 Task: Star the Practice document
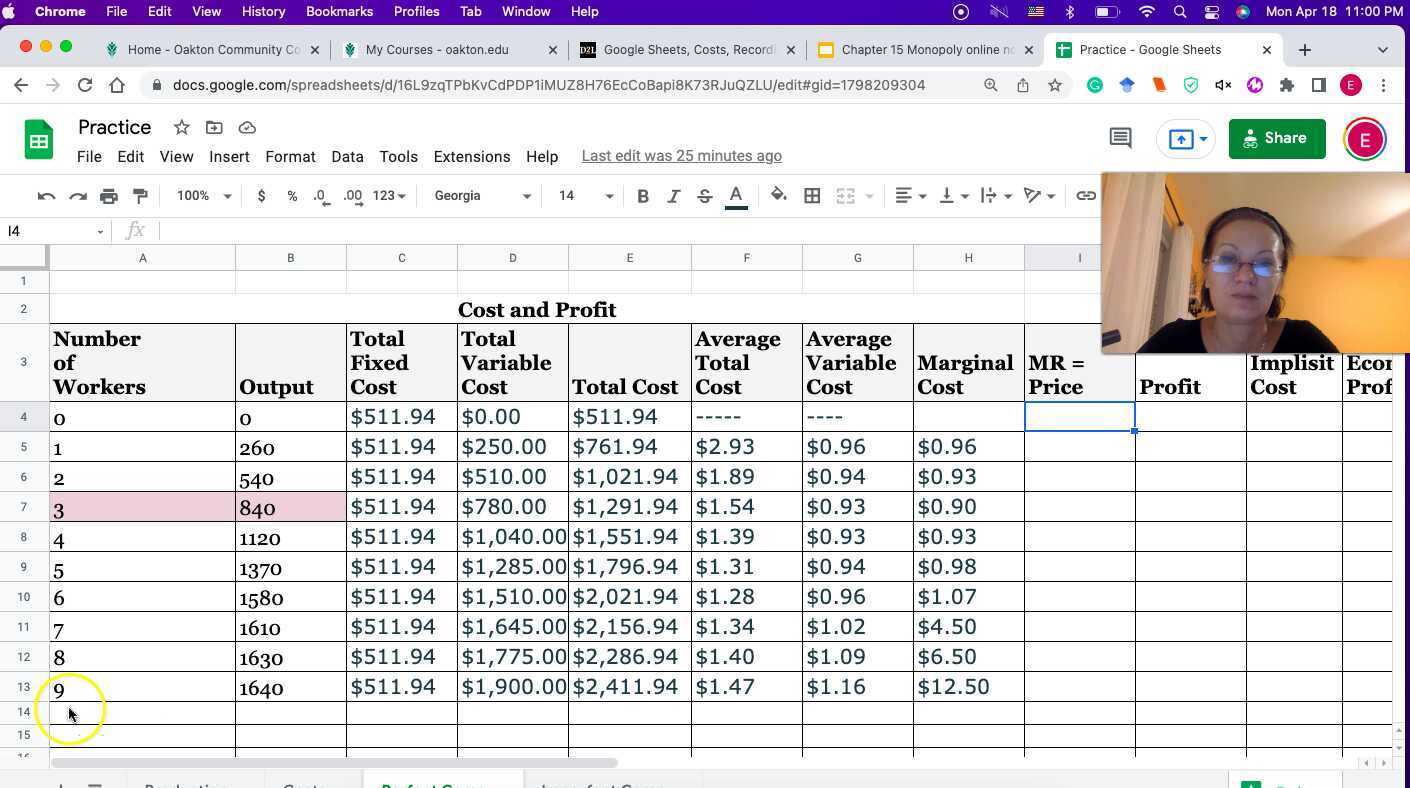click(x=181, y=128)
